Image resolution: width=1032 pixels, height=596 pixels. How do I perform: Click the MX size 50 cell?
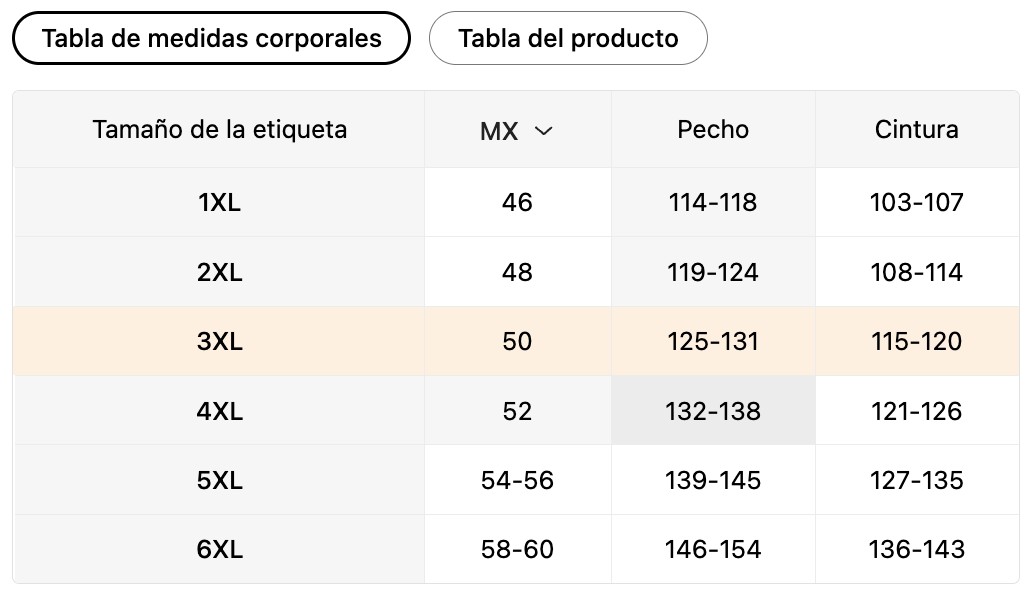pos(517,341)
